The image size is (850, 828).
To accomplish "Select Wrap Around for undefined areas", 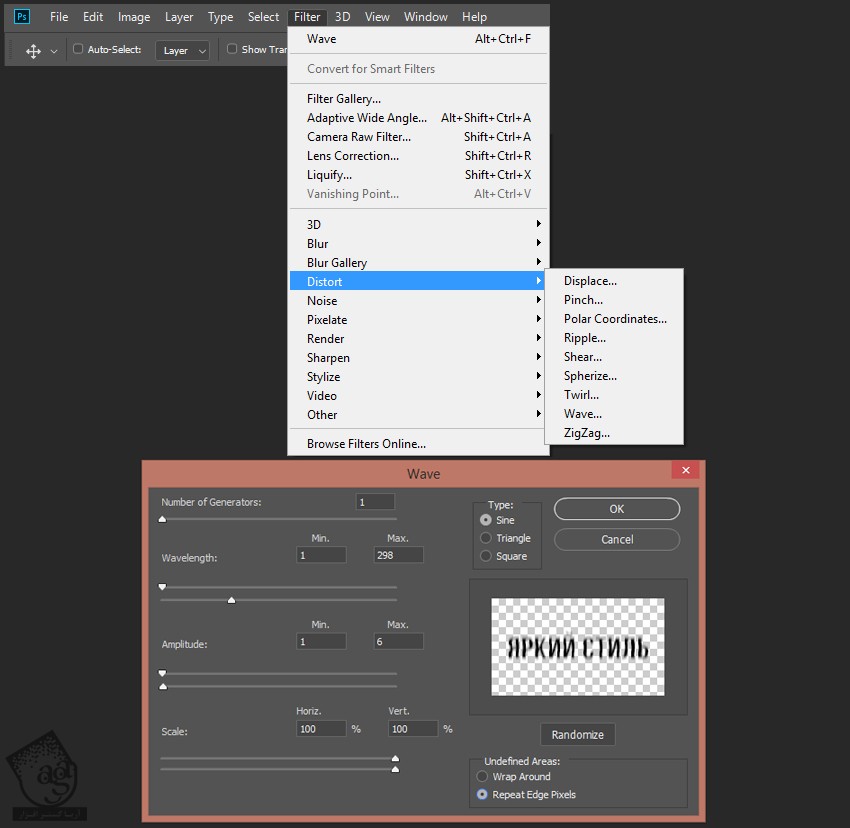I will pos(483,776).
